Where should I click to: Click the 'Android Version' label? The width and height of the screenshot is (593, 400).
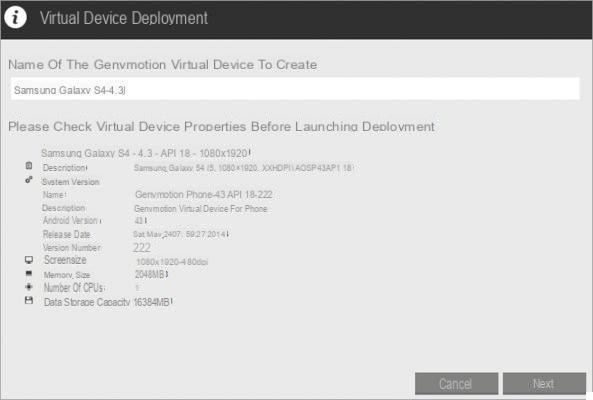pos(72,220)
